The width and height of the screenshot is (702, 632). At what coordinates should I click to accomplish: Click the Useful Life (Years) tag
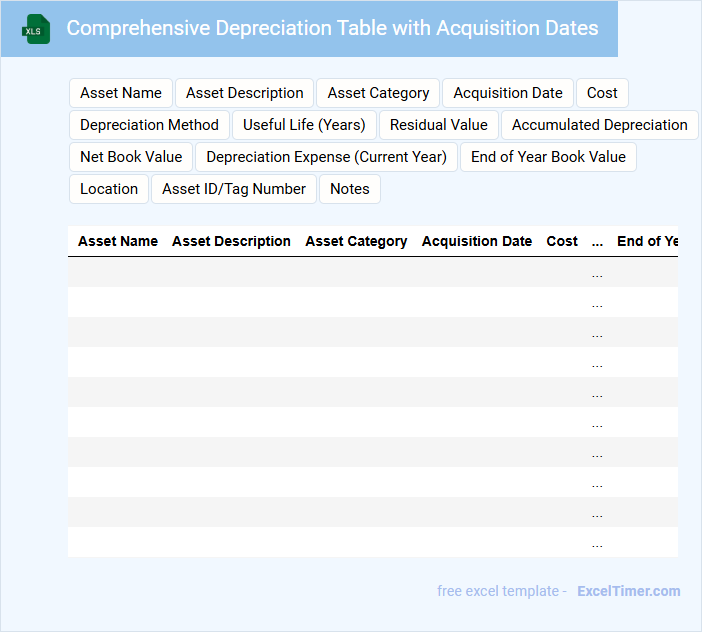304,125
